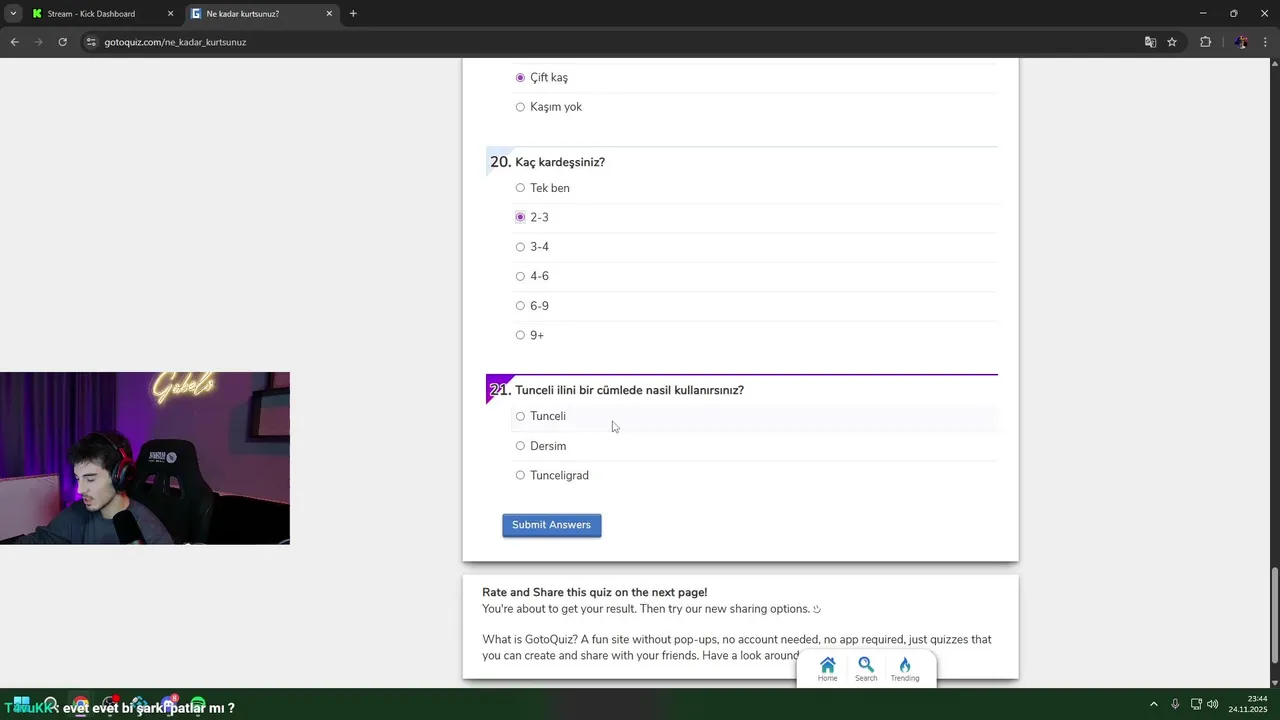Open GotoQuiz Search icon
This screenshot has width=1280, height=720.
pyautogui.click(x=866, y=670)
